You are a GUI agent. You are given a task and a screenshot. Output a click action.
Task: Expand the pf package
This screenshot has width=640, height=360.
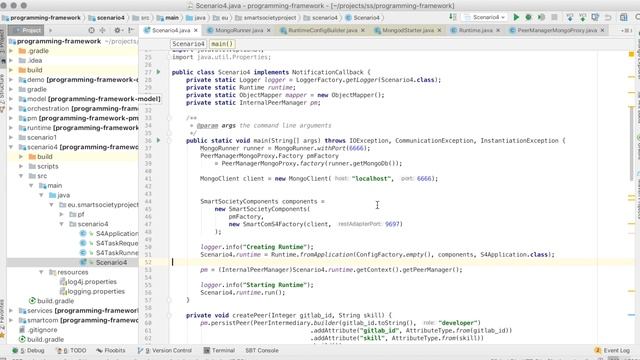pos(62,214)
